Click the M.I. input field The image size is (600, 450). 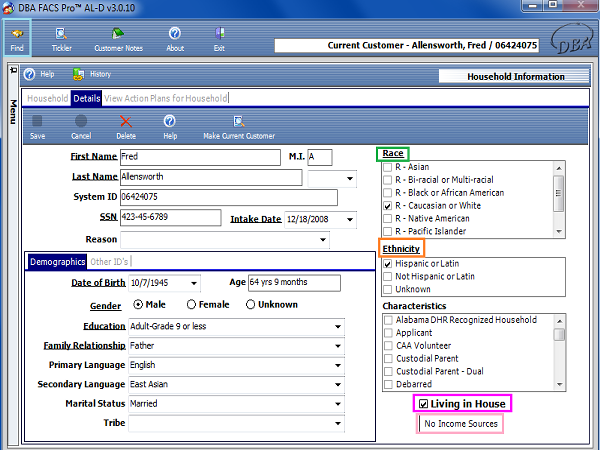(320, 157)
